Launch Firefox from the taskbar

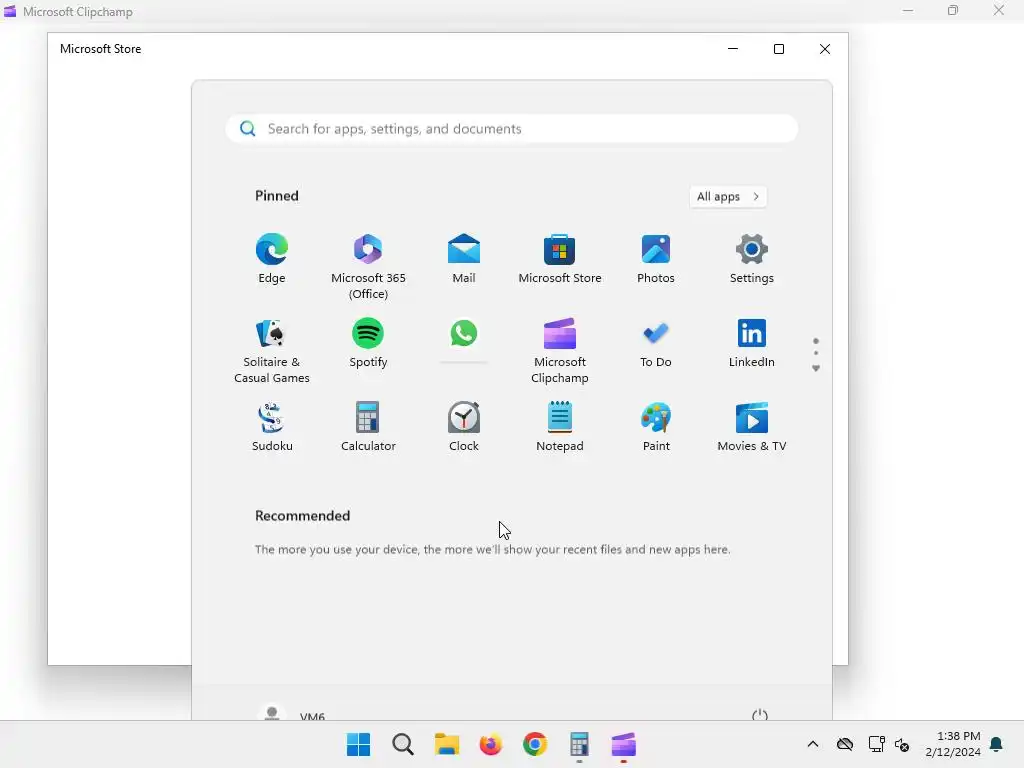pyautogui.click(x=490, y=744)
